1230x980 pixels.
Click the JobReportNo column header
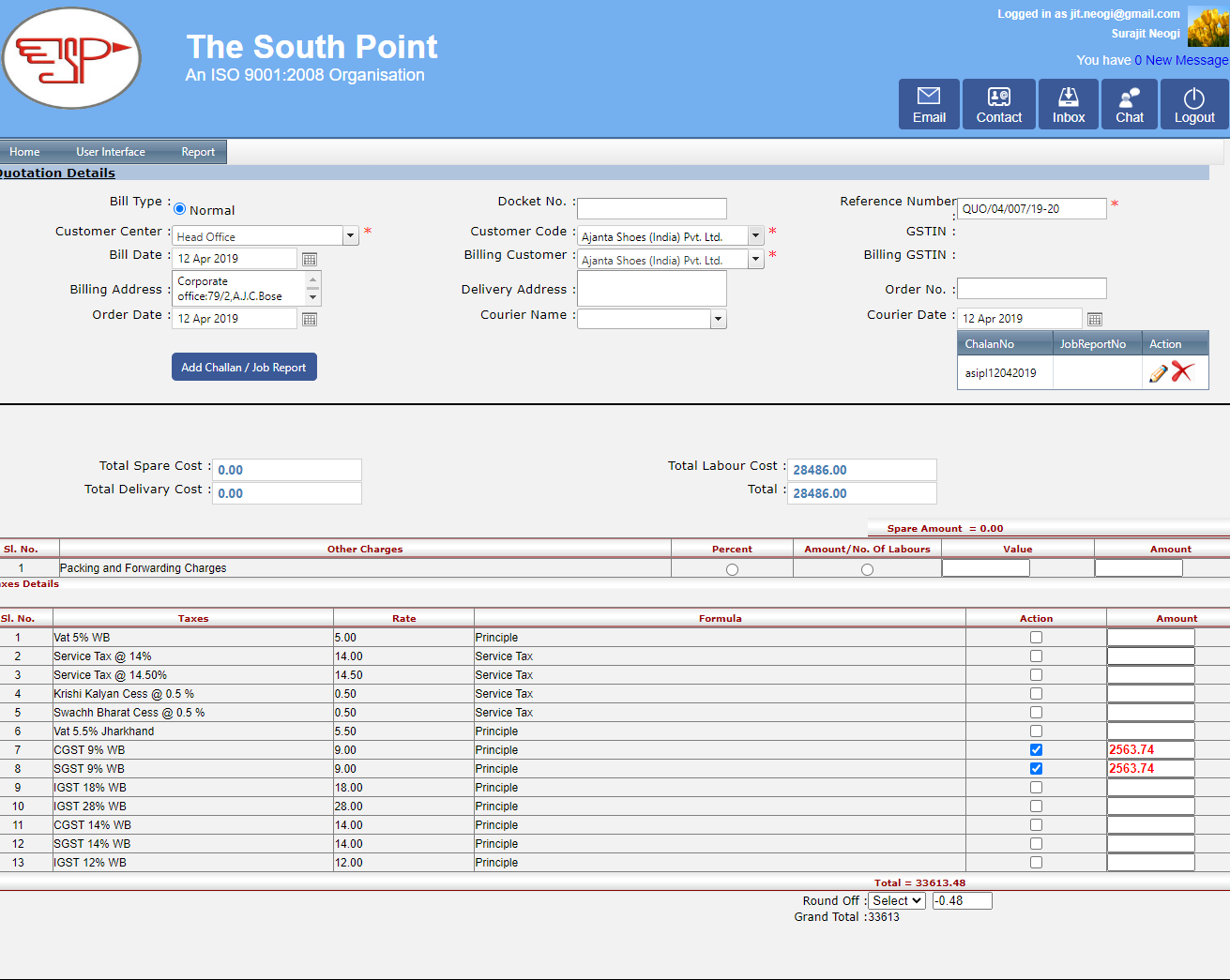point(1097,344)
